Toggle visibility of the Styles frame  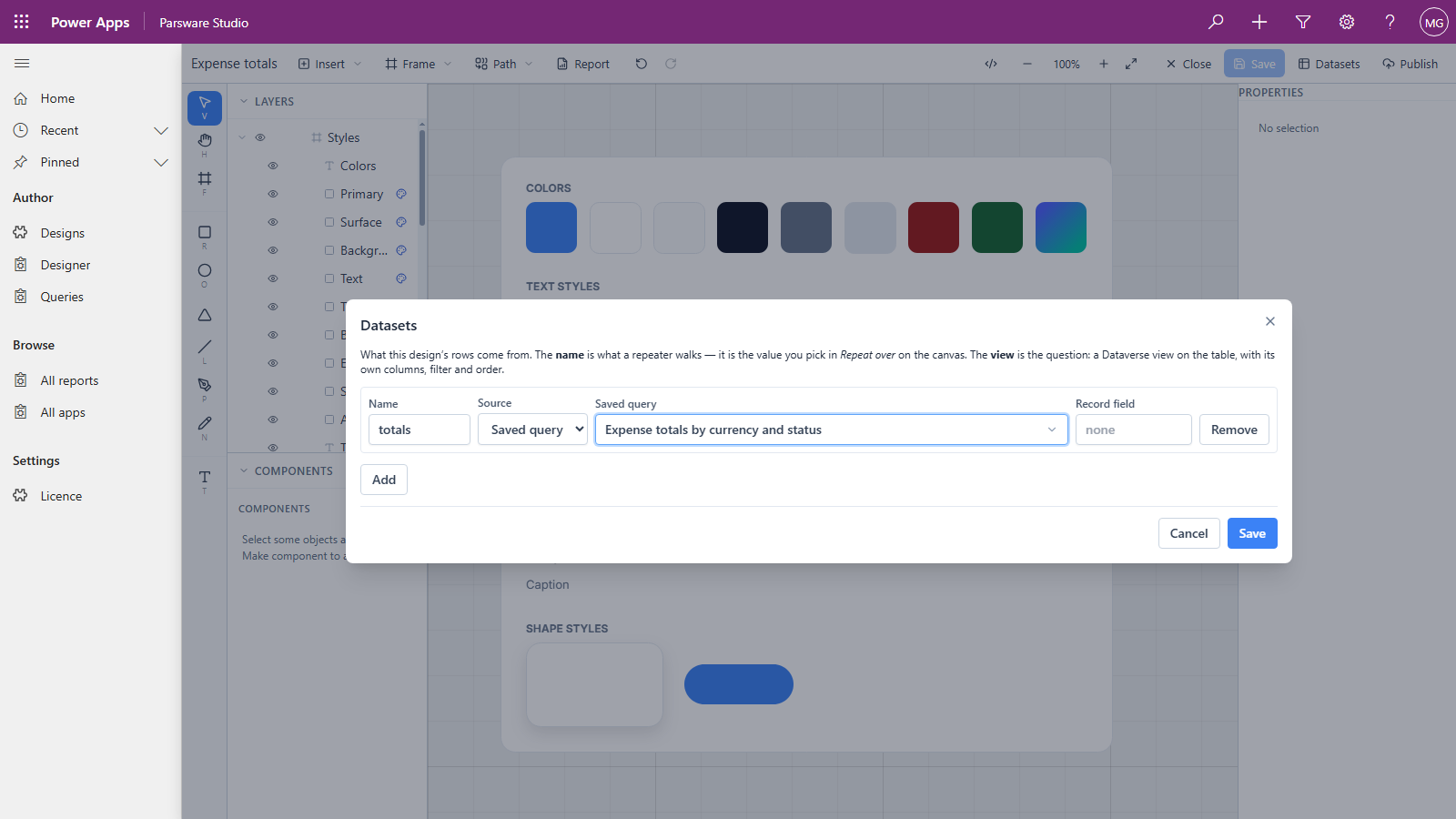pos(260,137)
